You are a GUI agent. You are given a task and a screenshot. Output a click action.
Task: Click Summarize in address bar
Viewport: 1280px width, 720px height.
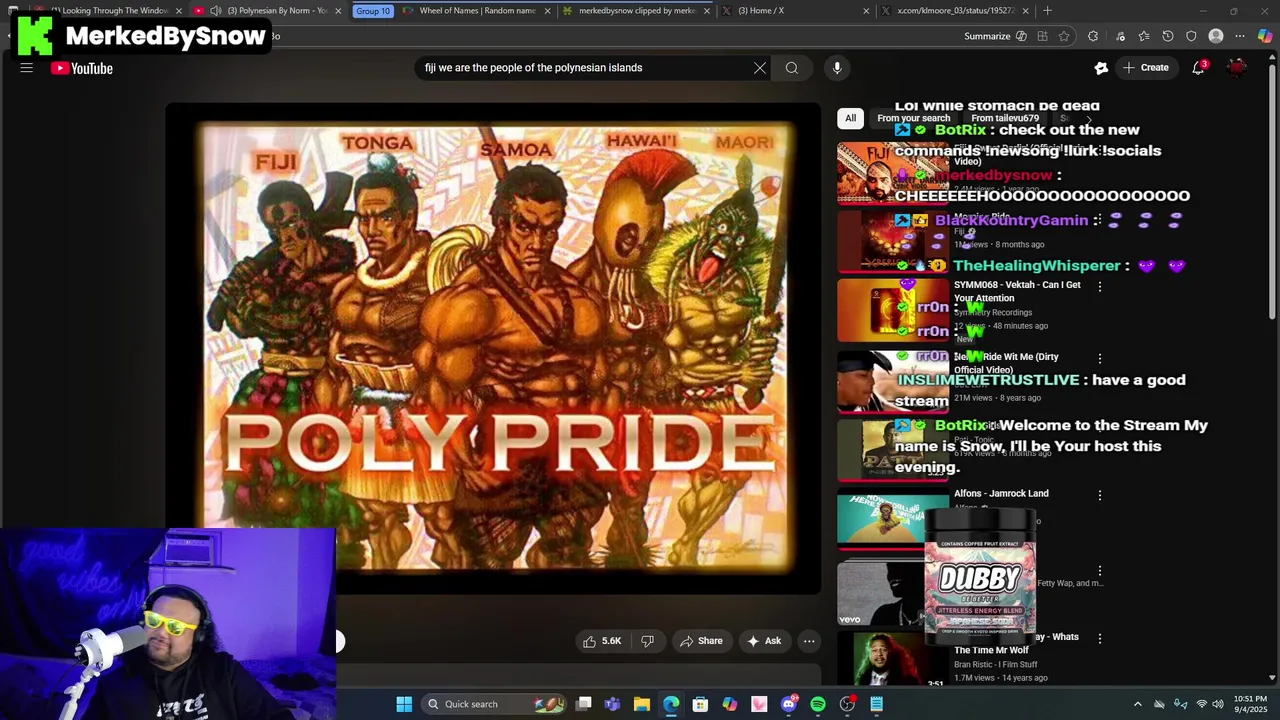(x=995, y=36)
